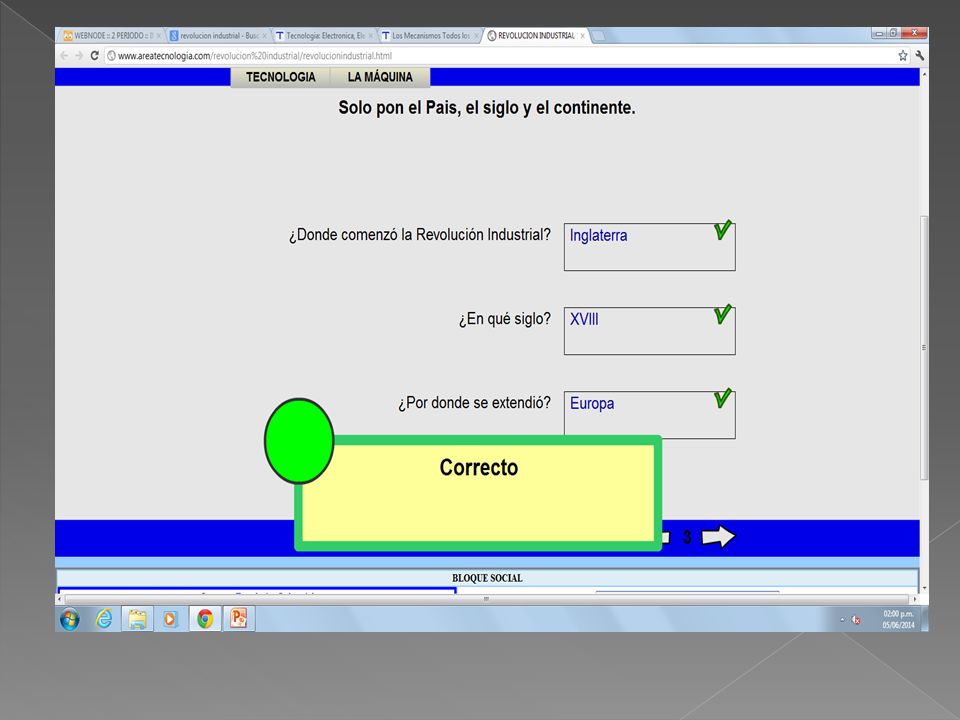Open Windows Explorer folder in taskbar
The width and height of the screenshot is (960, 720).
coord(137,619)
